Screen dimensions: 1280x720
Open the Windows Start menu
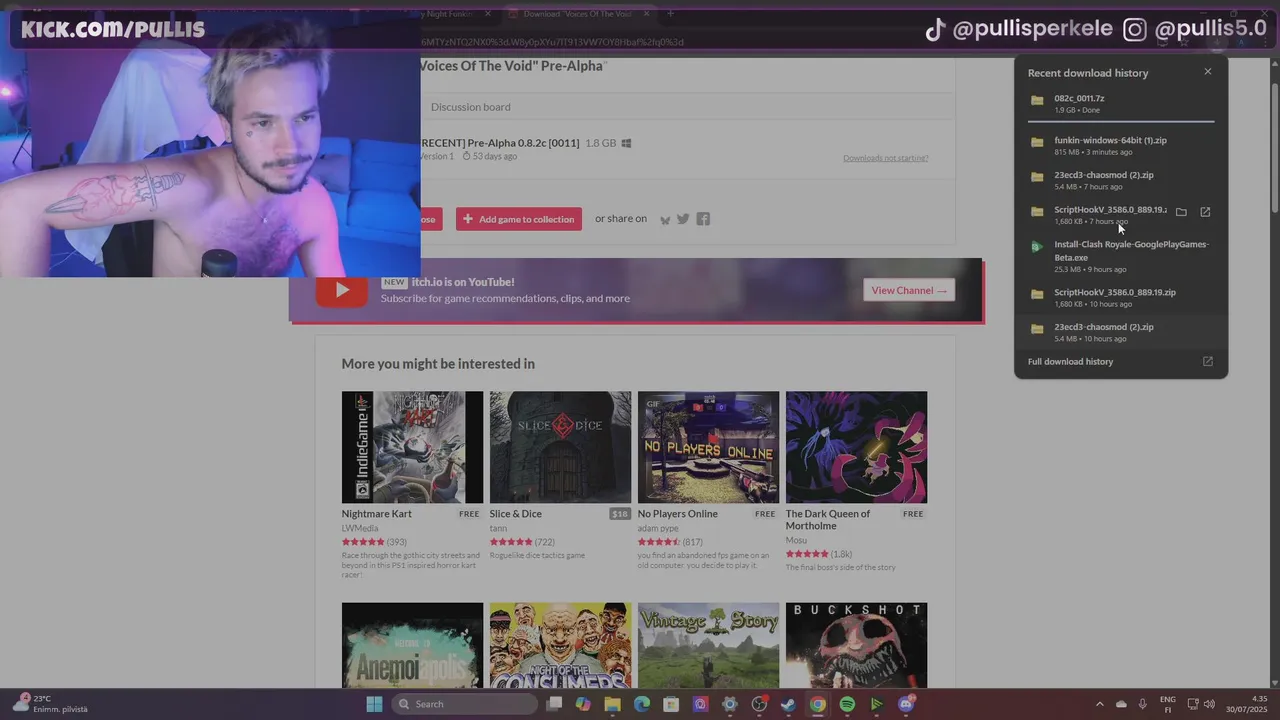(x=374, y=704)
